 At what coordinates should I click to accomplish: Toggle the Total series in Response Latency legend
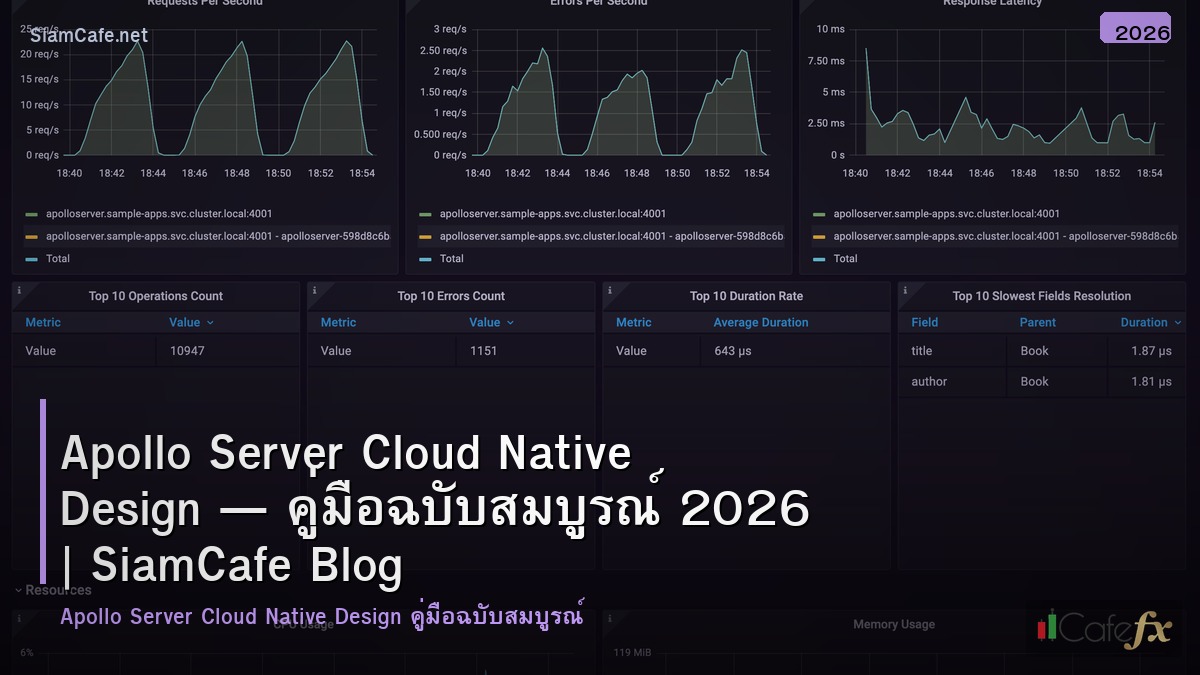coord(845,258)
